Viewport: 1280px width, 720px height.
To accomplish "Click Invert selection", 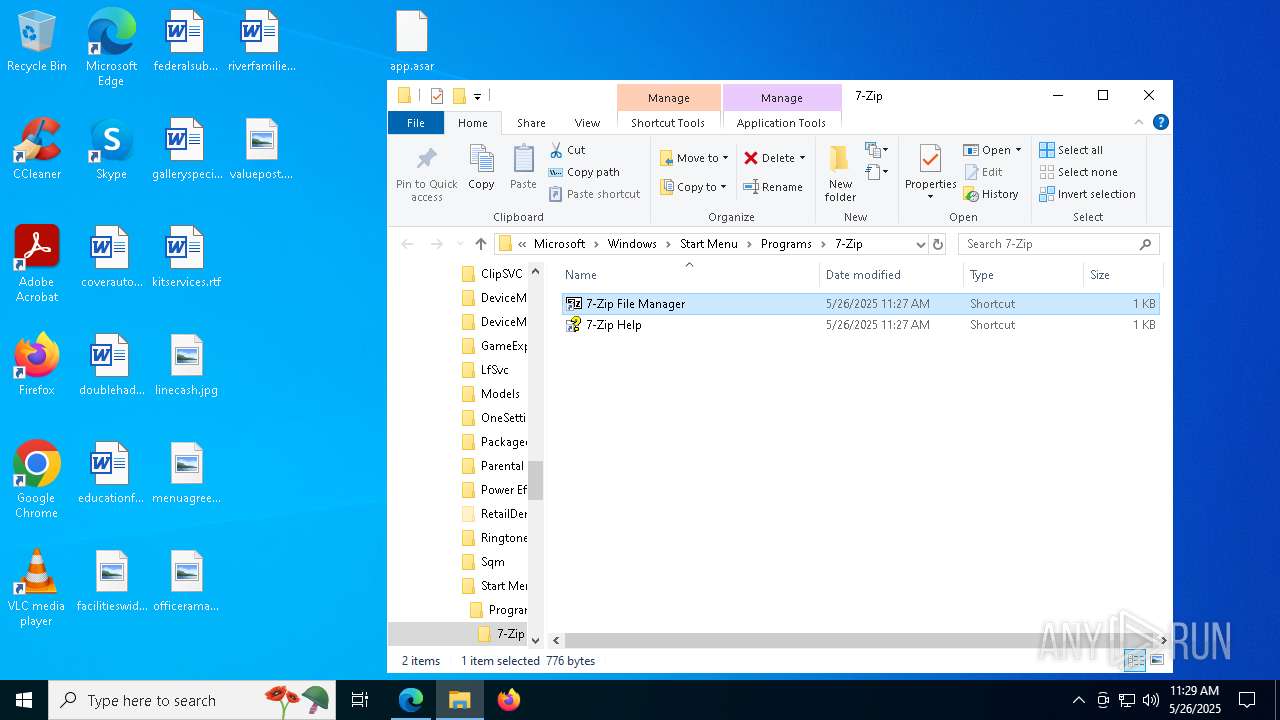I will [x=1087, y=194].
